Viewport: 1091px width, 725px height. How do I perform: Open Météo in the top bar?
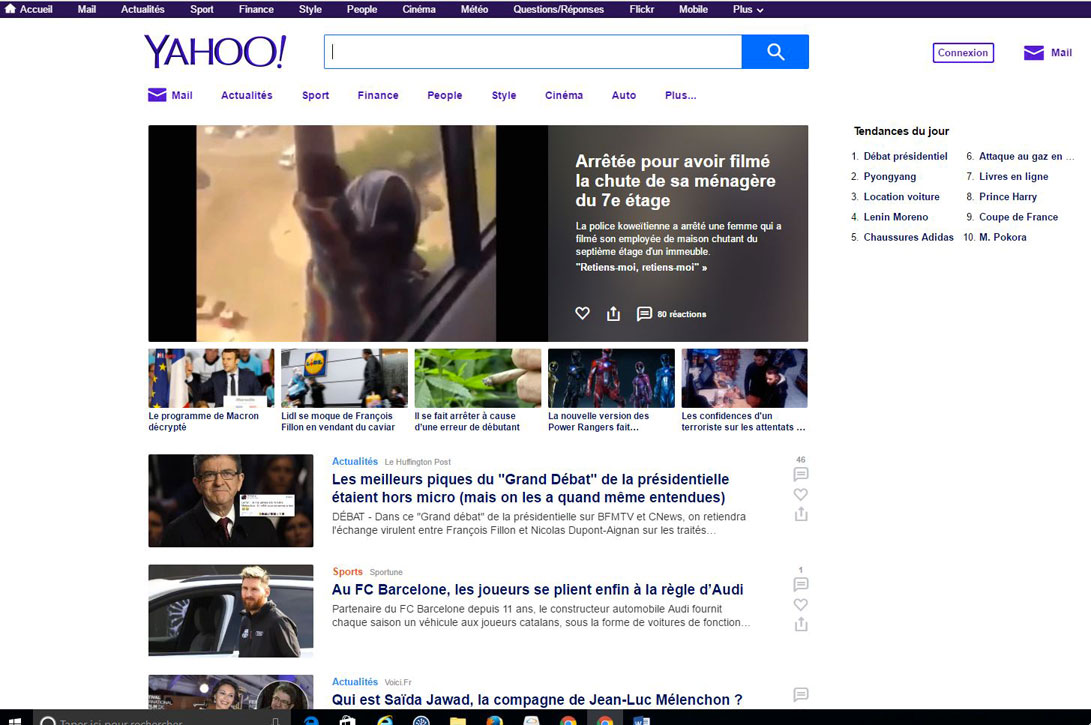[x=475, y=9]
